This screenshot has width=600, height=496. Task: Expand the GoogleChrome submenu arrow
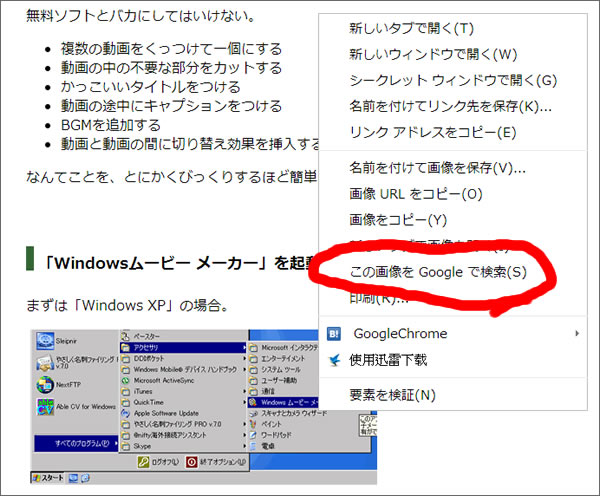tap(576, 333)
